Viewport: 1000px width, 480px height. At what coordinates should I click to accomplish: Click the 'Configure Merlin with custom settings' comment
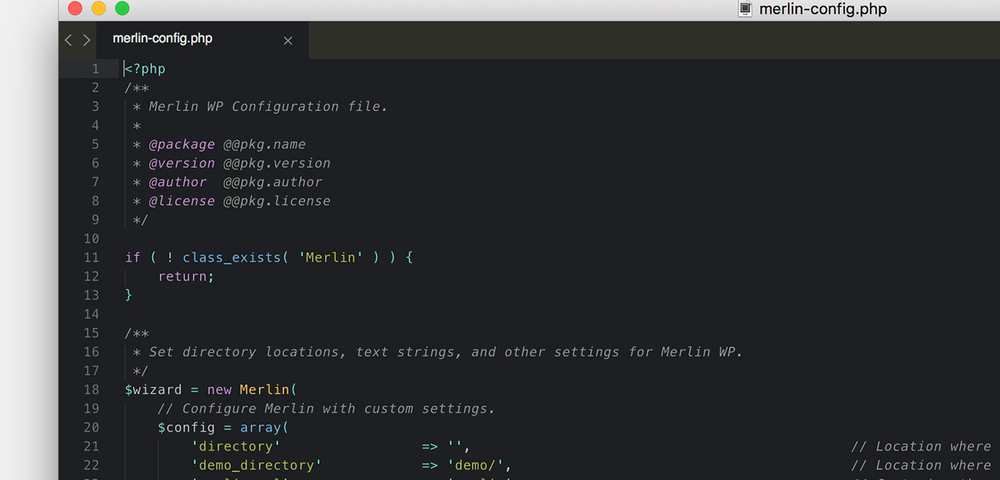(327, 409)
